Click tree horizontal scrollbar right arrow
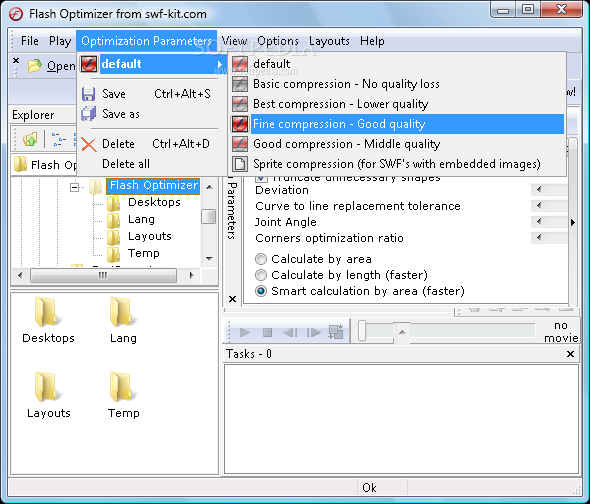The height and width of the screenshot is (504, 590). click(x=192, y=276)
